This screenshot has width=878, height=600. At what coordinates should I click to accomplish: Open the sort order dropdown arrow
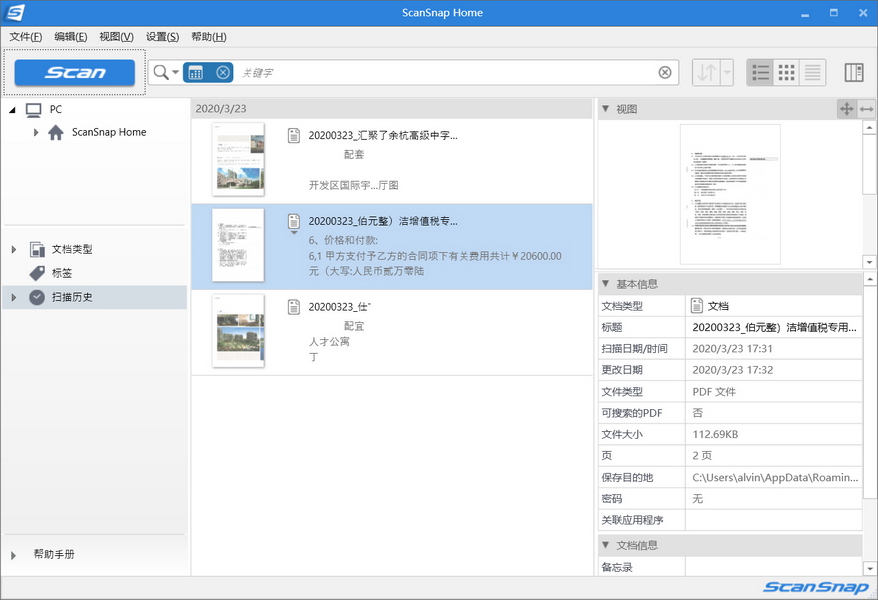click(x=726, y=72)
